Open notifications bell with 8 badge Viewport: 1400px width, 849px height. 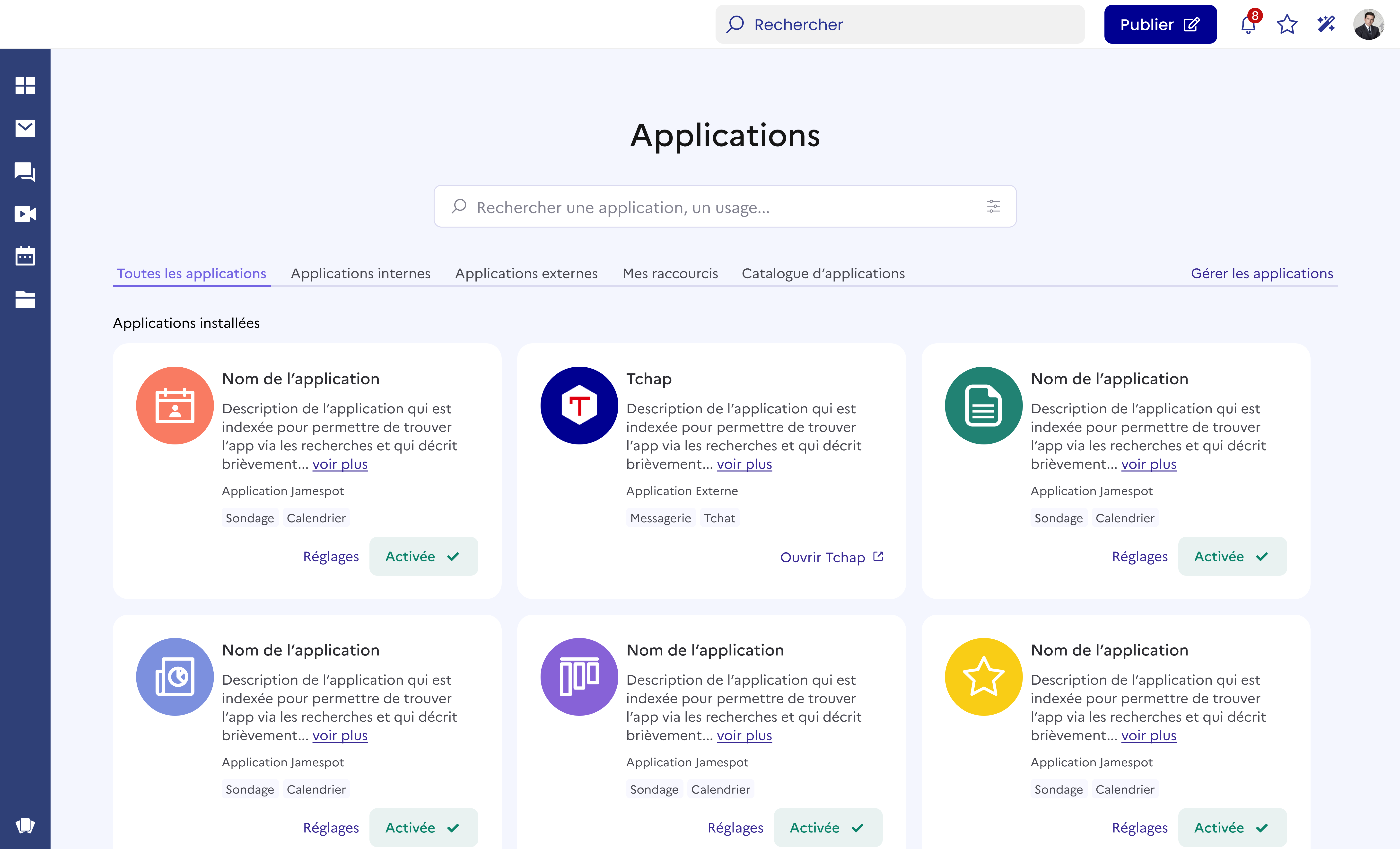point(1248,25)
